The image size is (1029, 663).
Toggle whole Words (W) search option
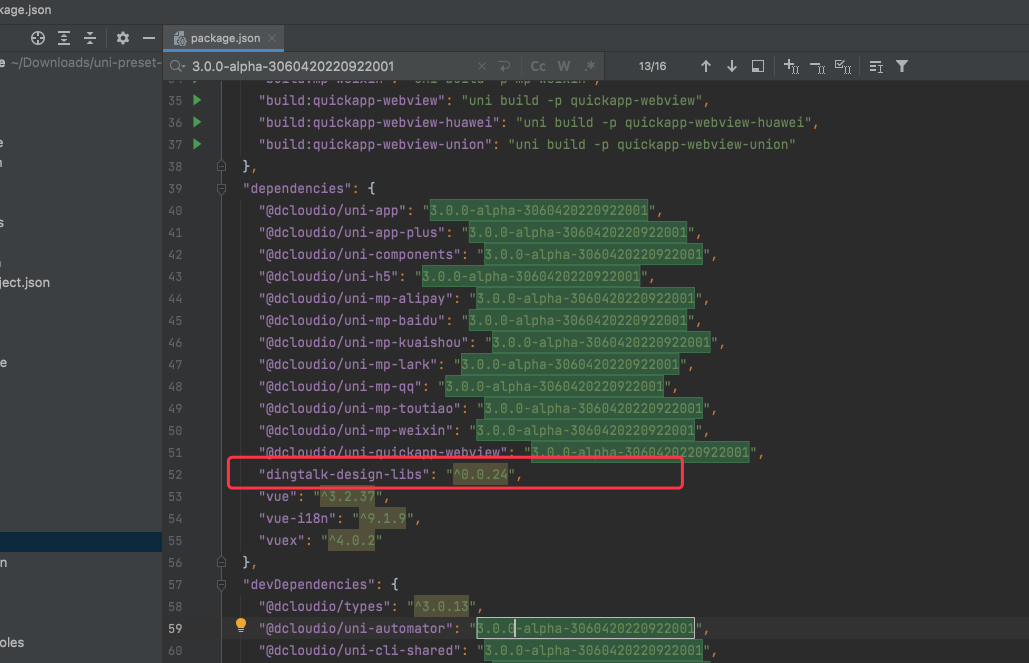tap(564, 66)
